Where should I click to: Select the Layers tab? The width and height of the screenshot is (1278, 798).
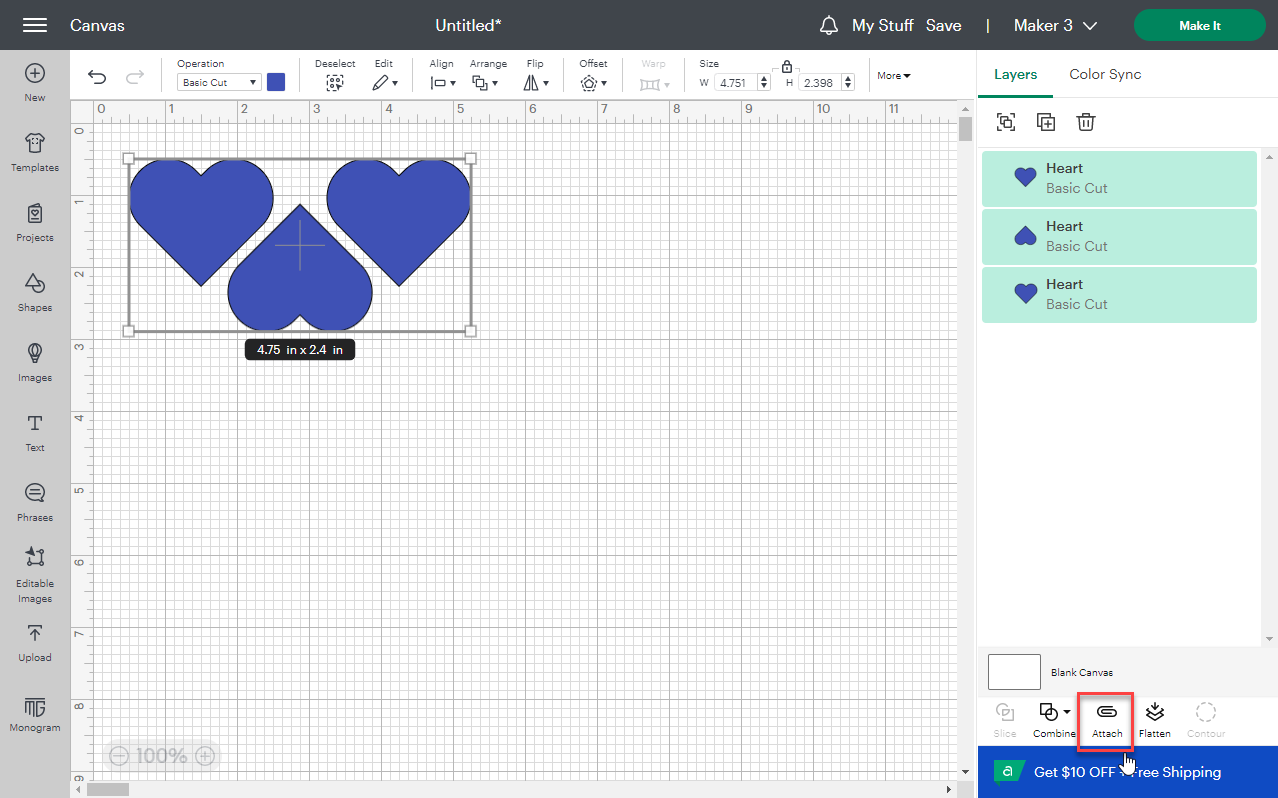click(x=1015, y=74)
